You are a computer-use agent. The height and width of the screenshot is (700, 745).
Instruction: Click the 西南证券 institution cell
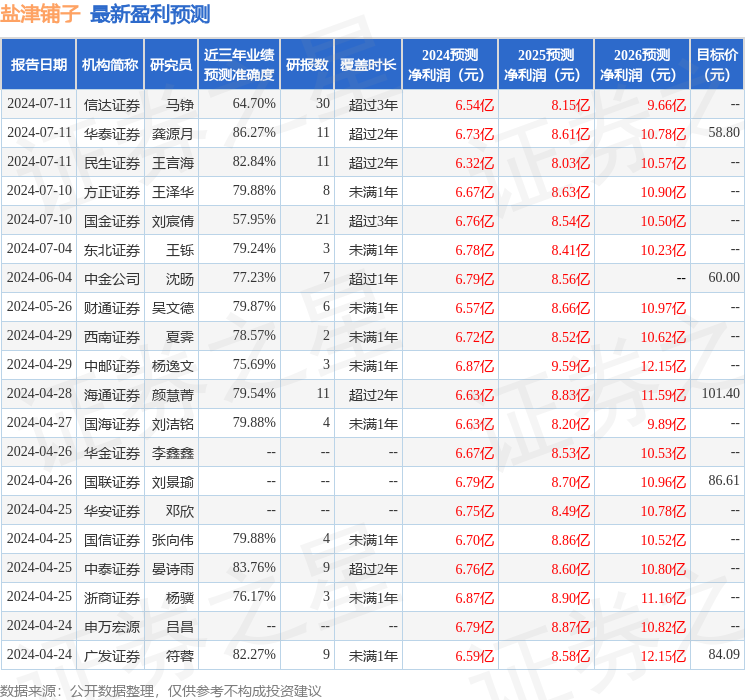click(112, 336)
